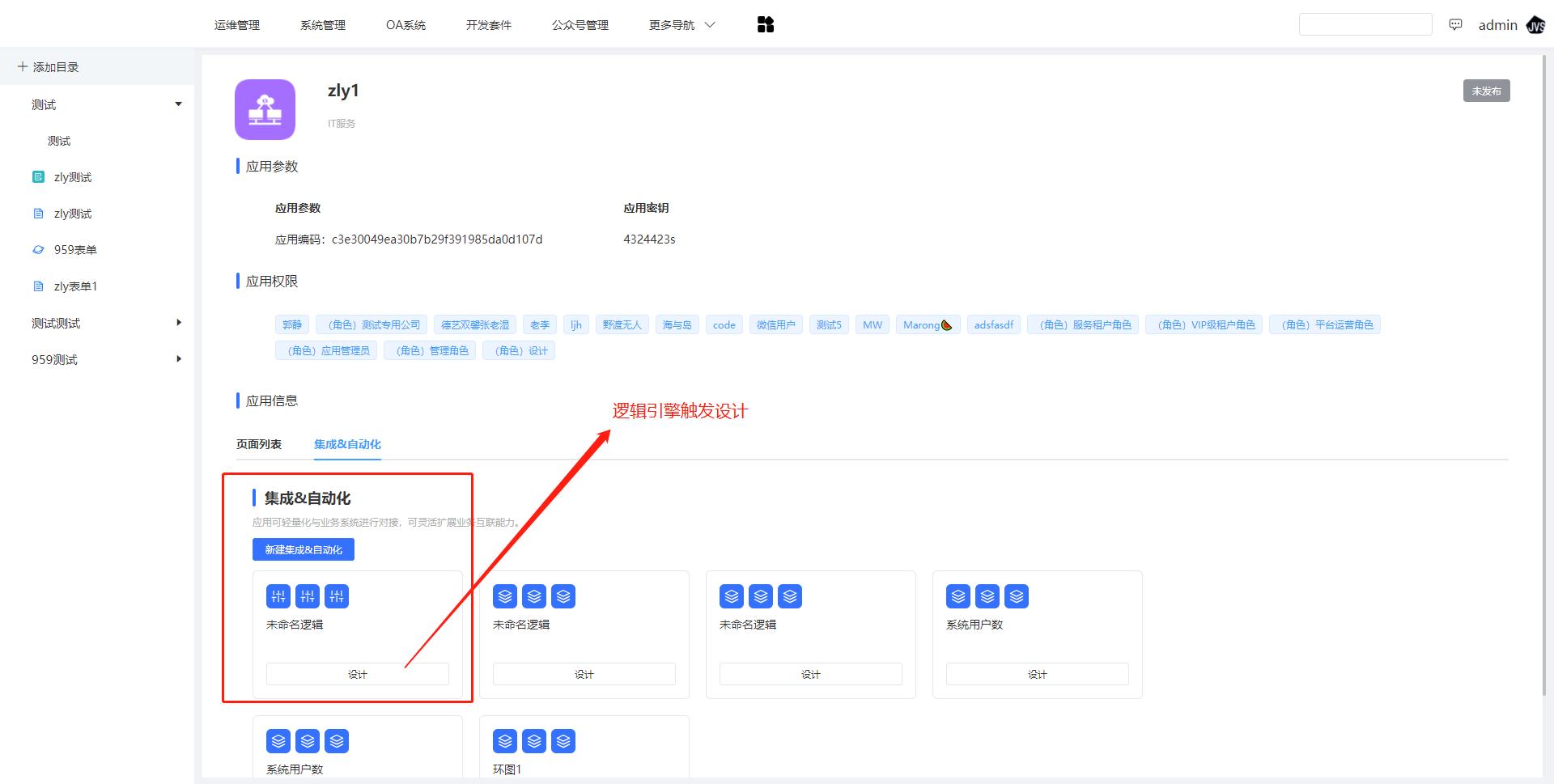The width and height of the screenshot is (1554, 784).
Task: Click the leftmost slider icon in the first logic card
Action: click(x=278, y=596)
